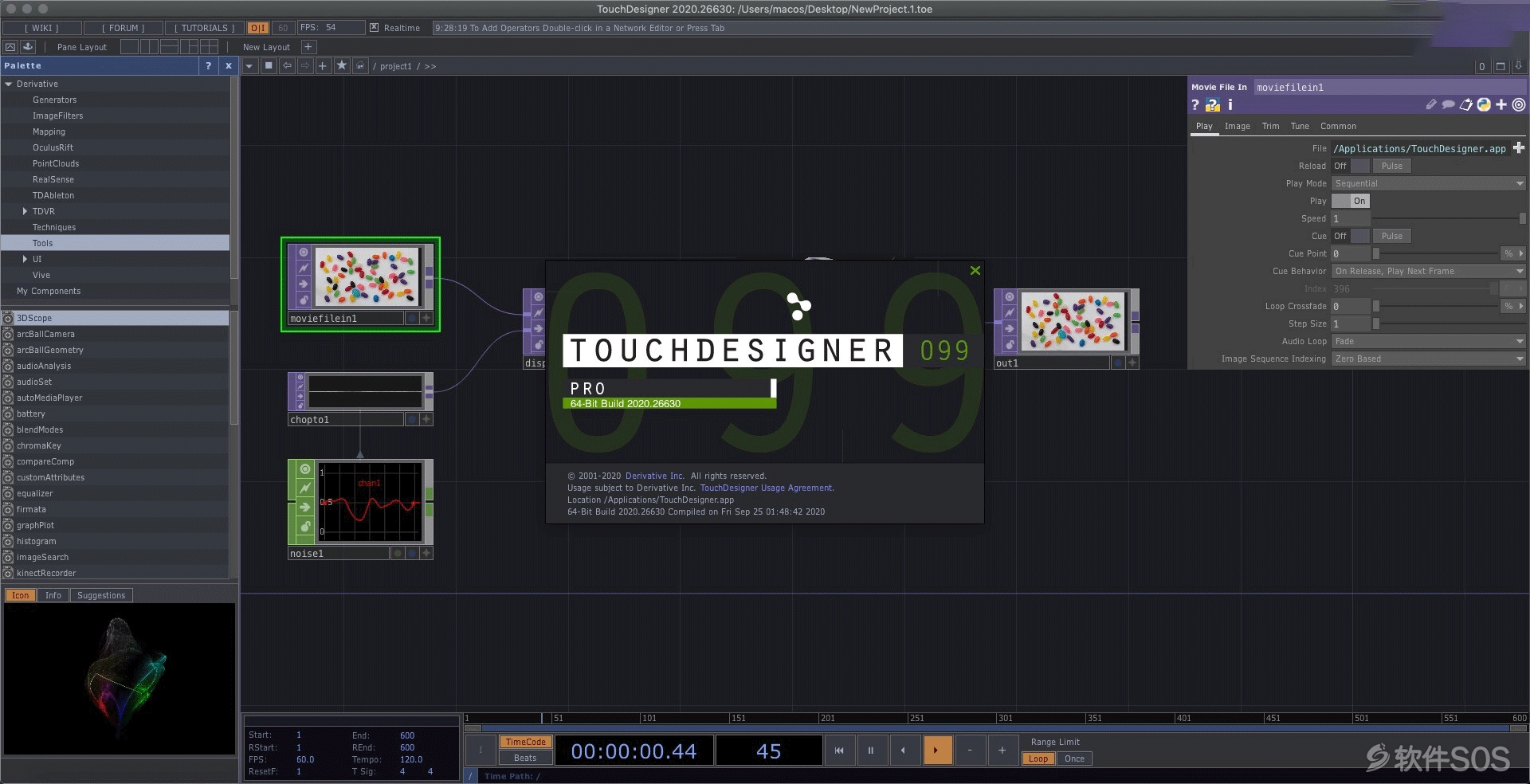Toggle the Cue Off switch

click(x=1350, y=236)
